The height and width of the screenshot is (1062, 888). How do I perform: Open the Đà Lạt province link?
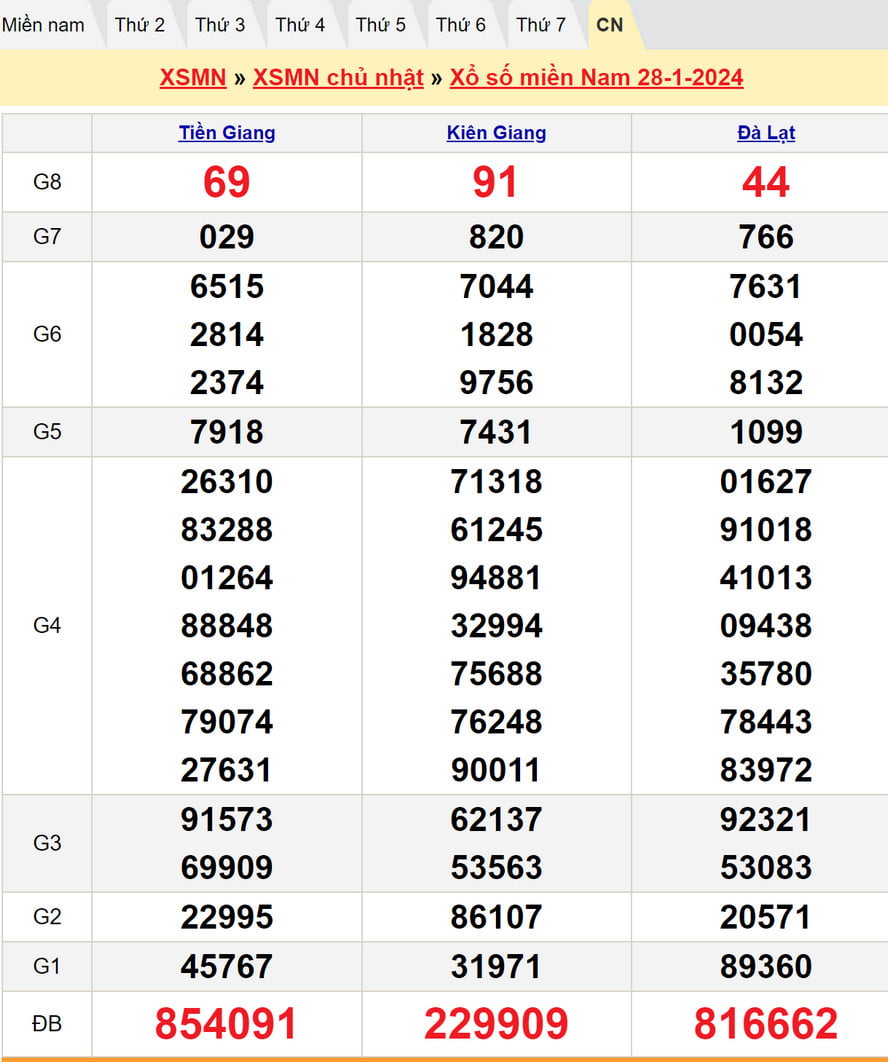pos(766,133)
